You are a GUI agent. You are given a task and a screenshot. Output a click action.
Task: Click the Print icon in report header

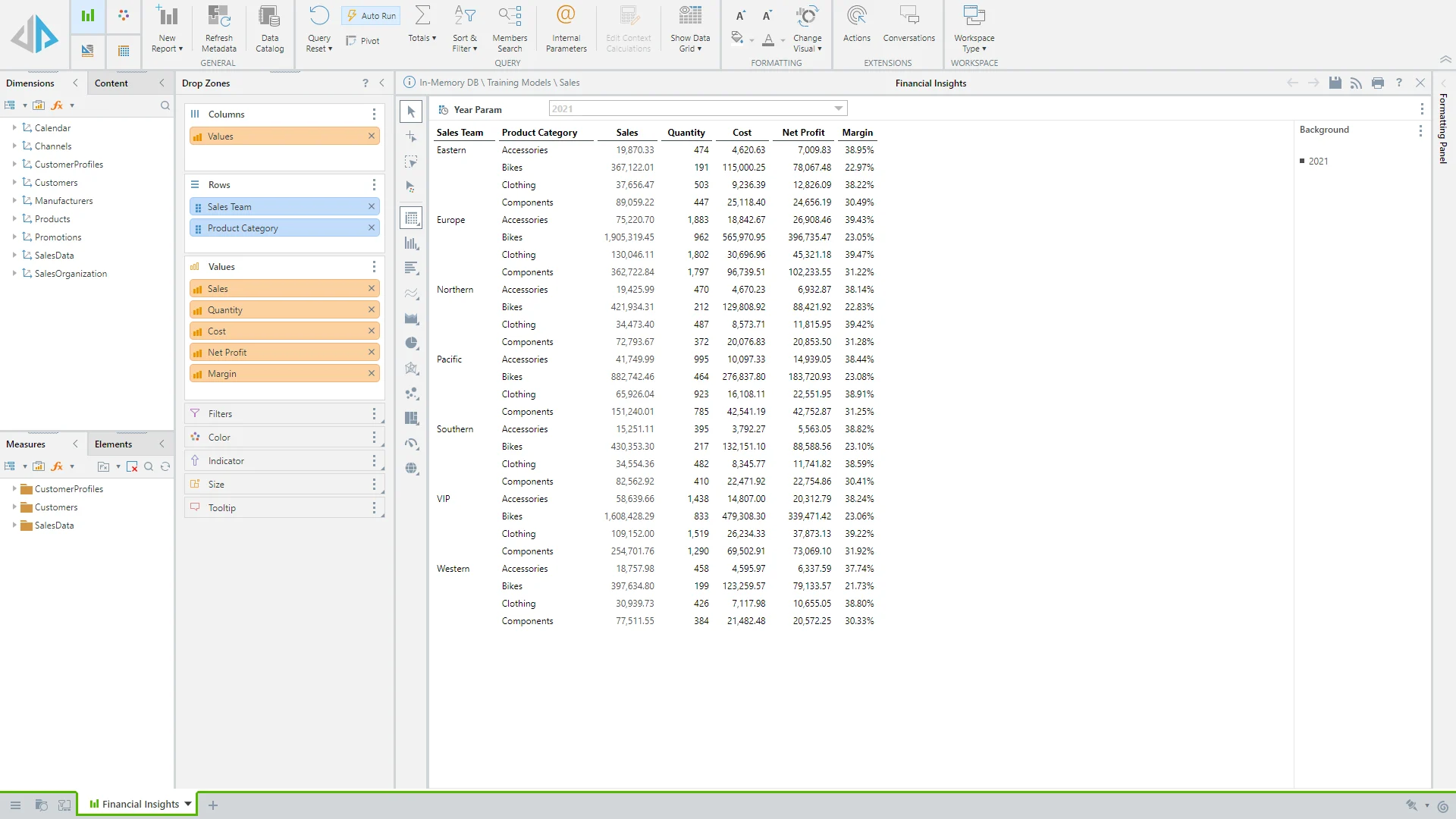[1378, 83]
